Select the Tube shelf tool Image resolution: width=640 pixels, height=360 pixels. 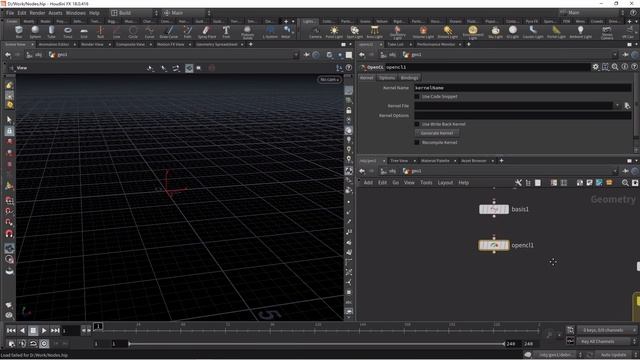tap(51, 31)
